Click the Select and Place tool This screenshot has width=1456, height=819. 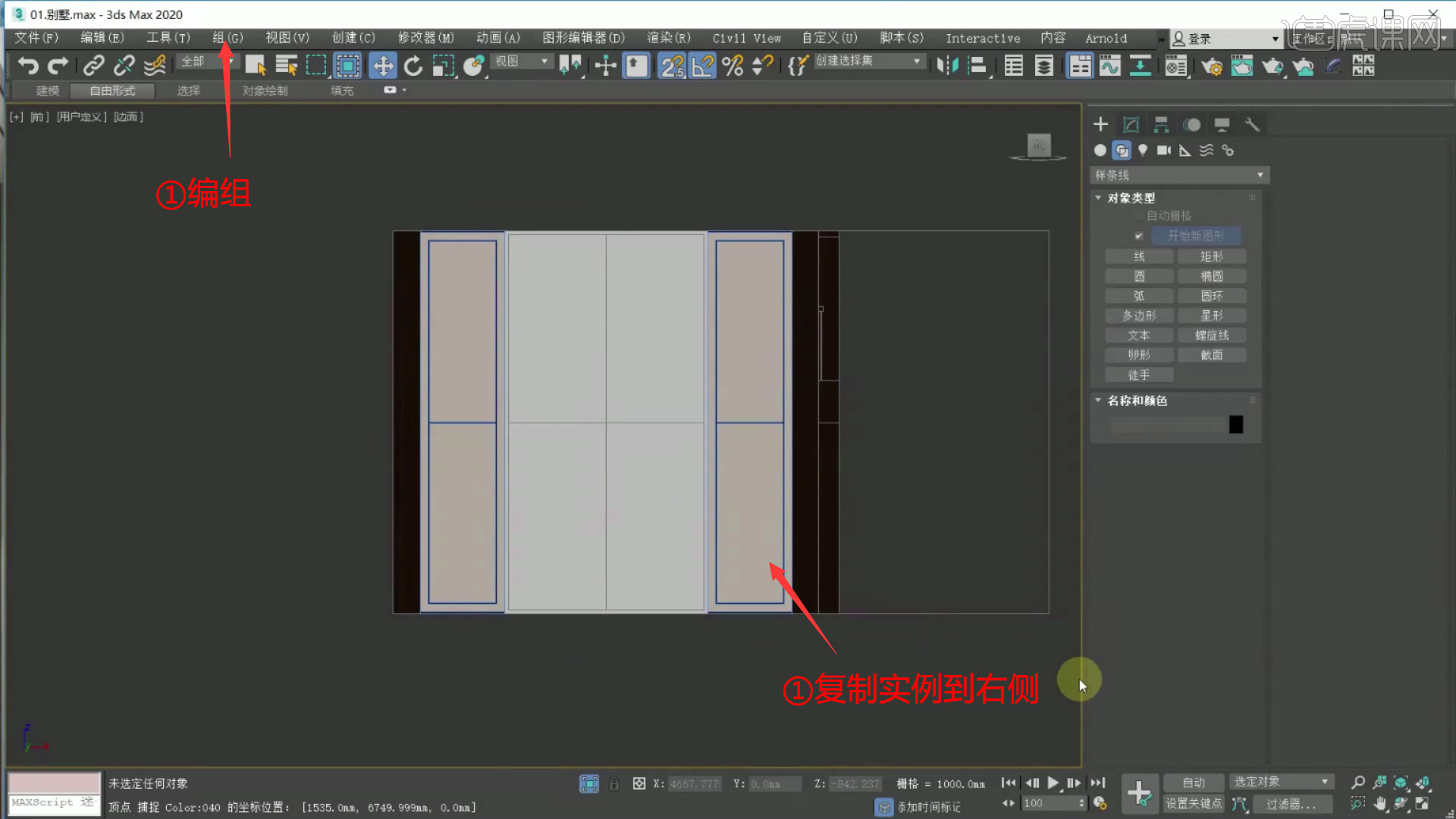click(474, 66)
